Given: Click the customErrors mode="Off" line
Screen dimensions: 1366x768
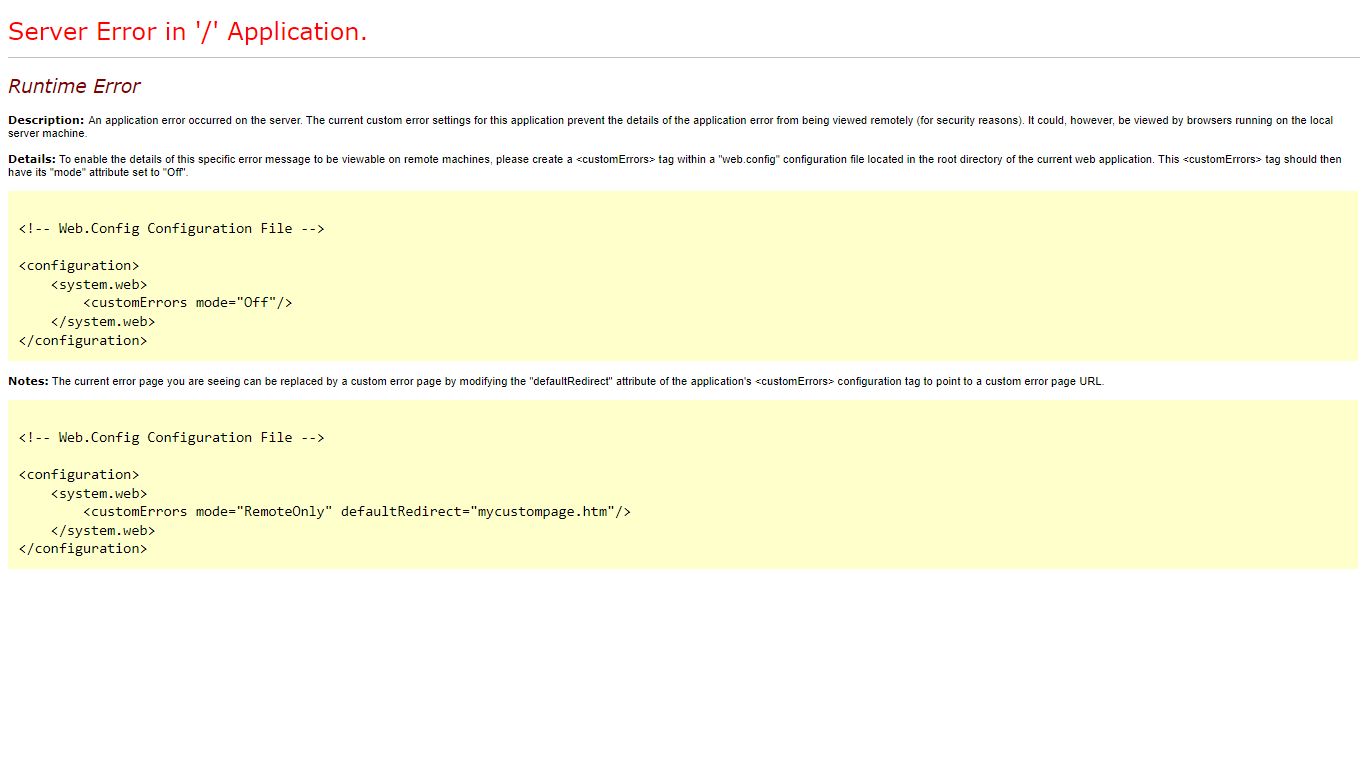Looking at the screenshot, I should 187,302.
